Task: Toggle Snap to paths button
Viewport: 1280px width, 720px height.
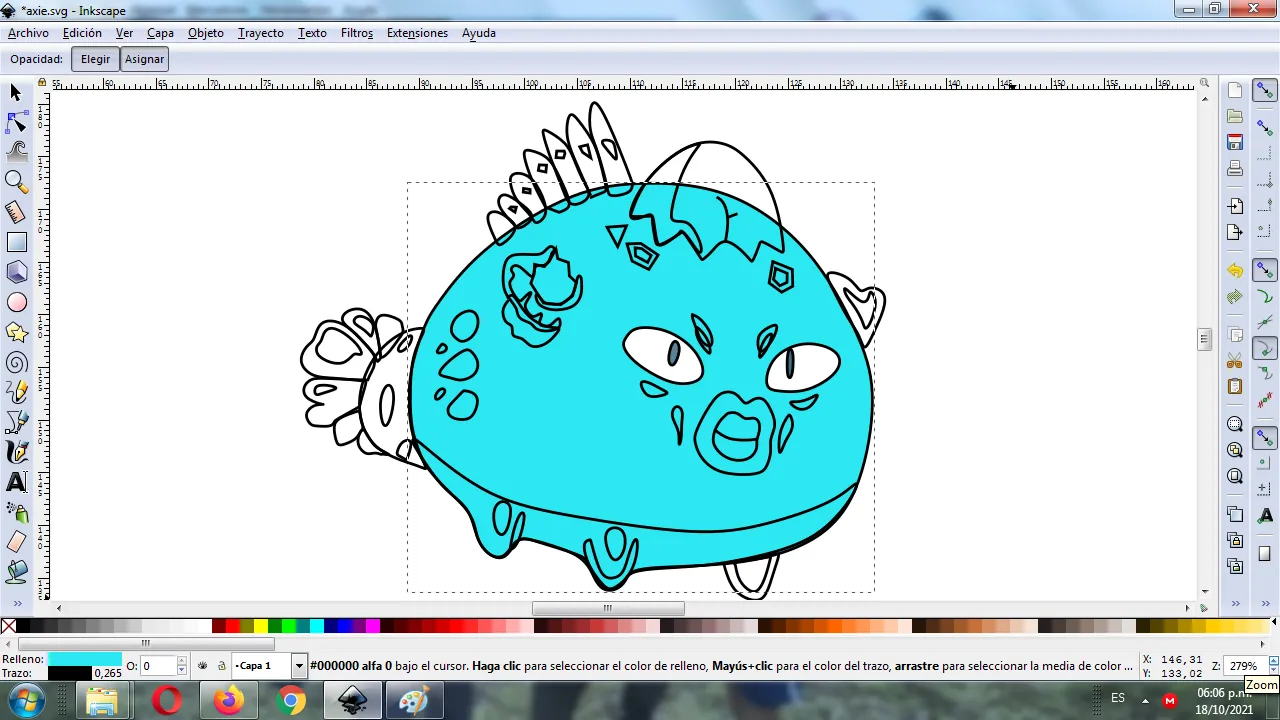Action: tap(1265, 297)
